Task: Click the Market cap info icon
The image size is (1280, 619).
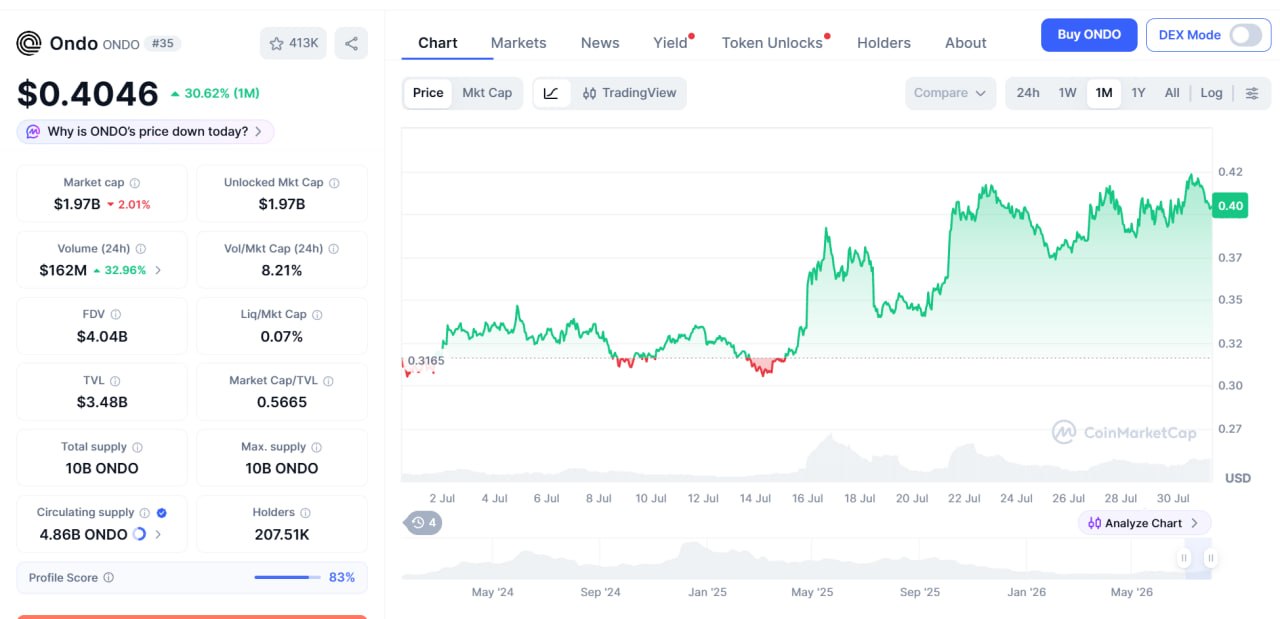Action: [135, 183]
